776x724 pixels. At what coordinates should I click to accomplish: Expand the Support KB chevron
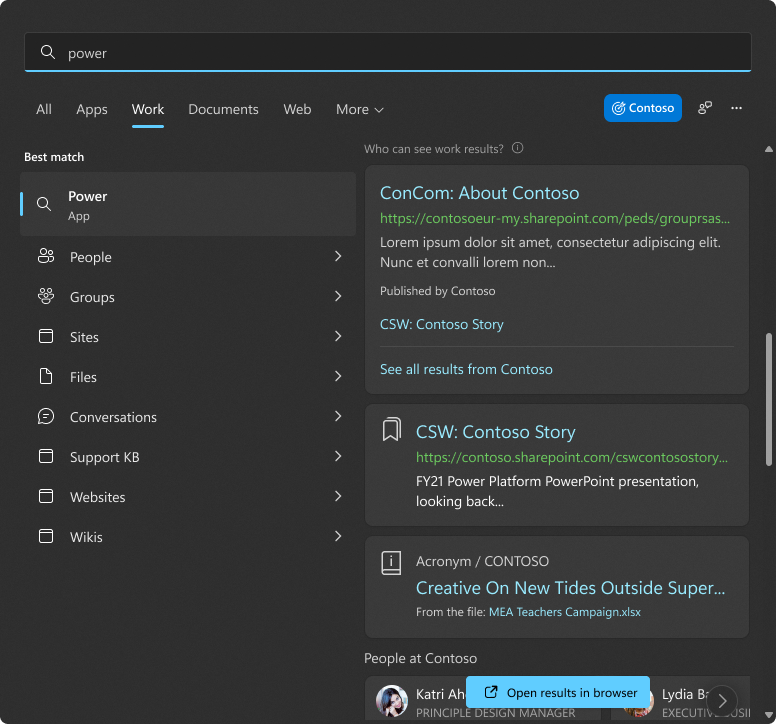coord(338,456)
